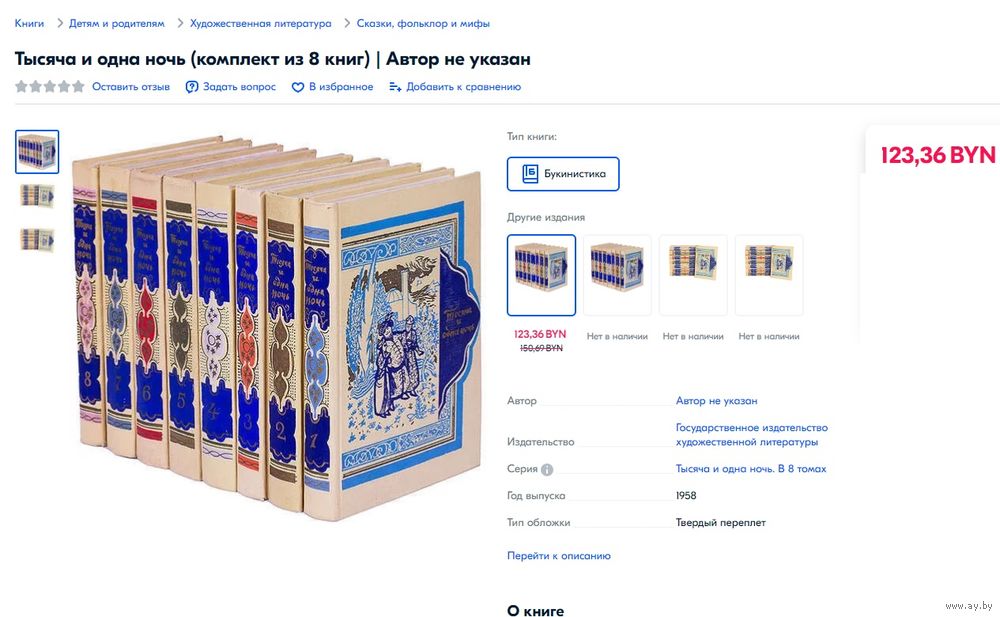Open the publisher Государственное издательство link
The image size is (1000, 617).
click(x=752, y=435)
